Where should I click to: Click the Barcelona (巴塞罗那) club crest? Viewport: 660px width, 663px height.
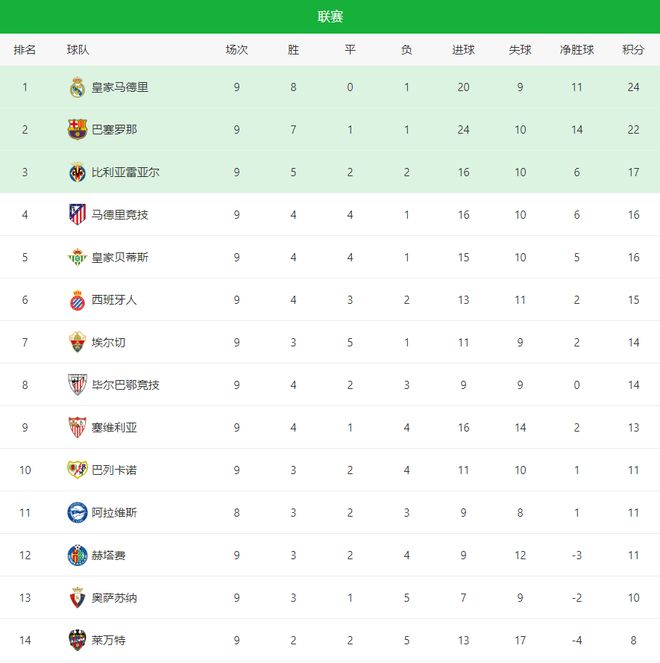coord(77,130)
